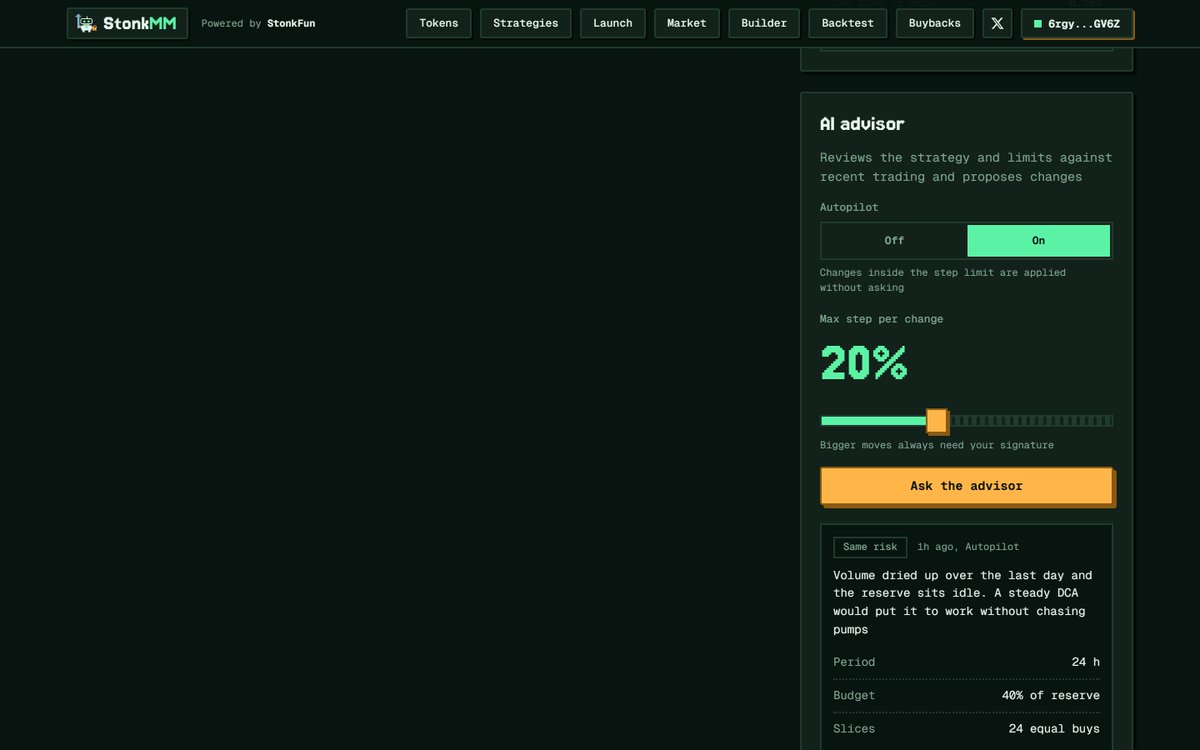Click the Period value 24 h
Screen dimensions: 1200x750
point(1085,662)
